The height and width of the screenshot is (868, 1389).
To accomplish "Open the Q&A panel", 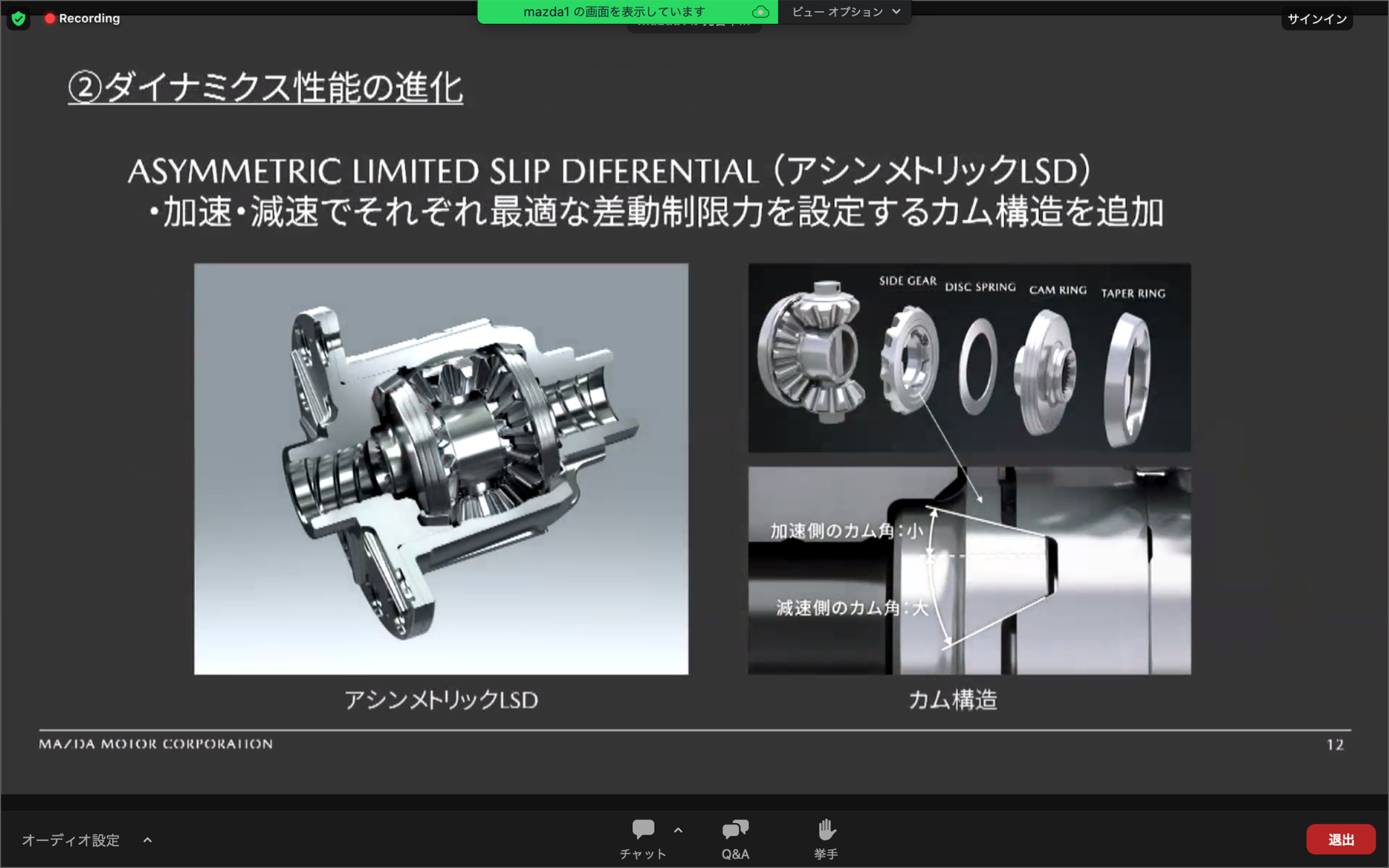I will click(735, 838).
